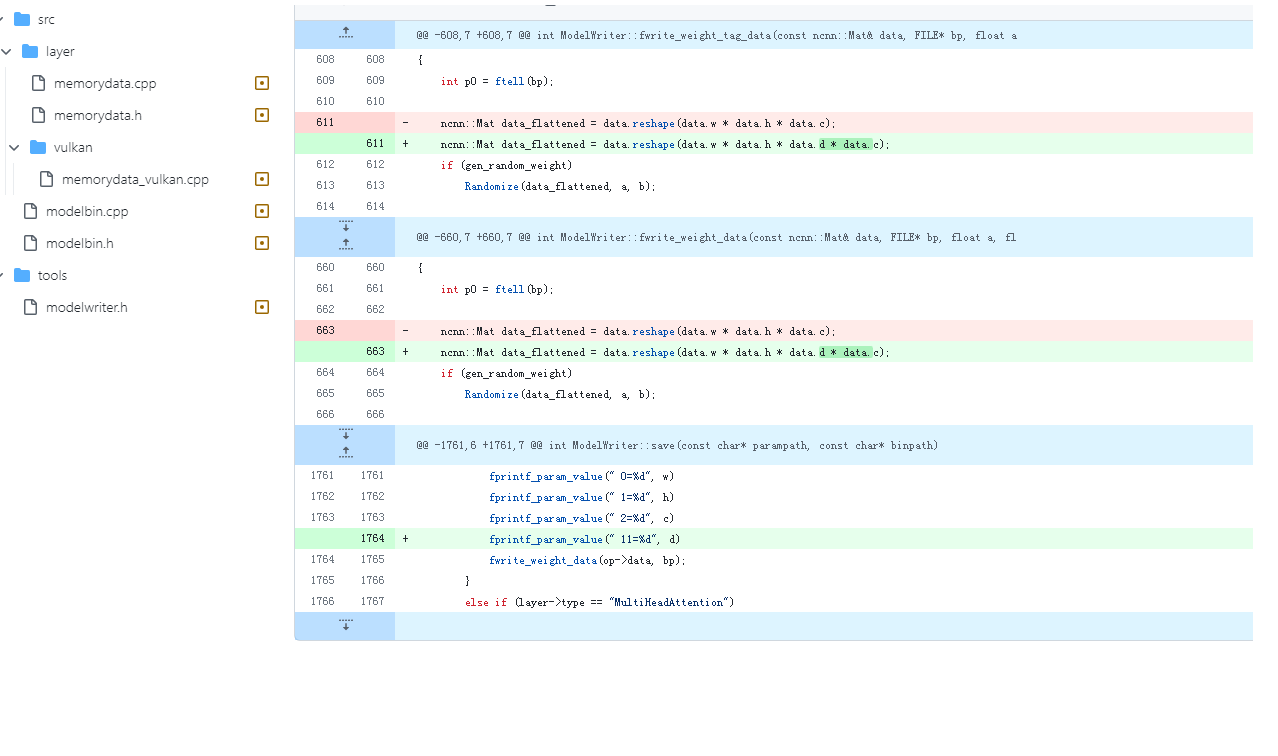Click the int p0 = ftell(bp) on line 661

[x=497, y=289]
